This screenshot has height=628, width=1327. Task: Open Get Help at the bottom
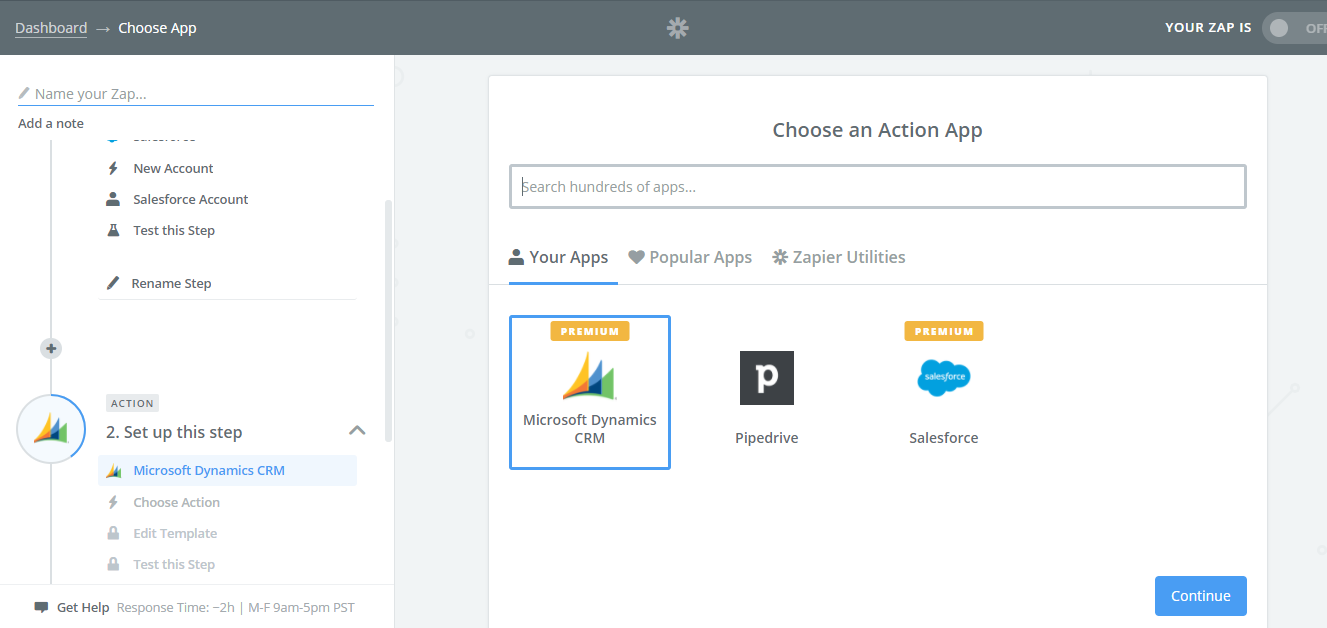pos(83,607)
